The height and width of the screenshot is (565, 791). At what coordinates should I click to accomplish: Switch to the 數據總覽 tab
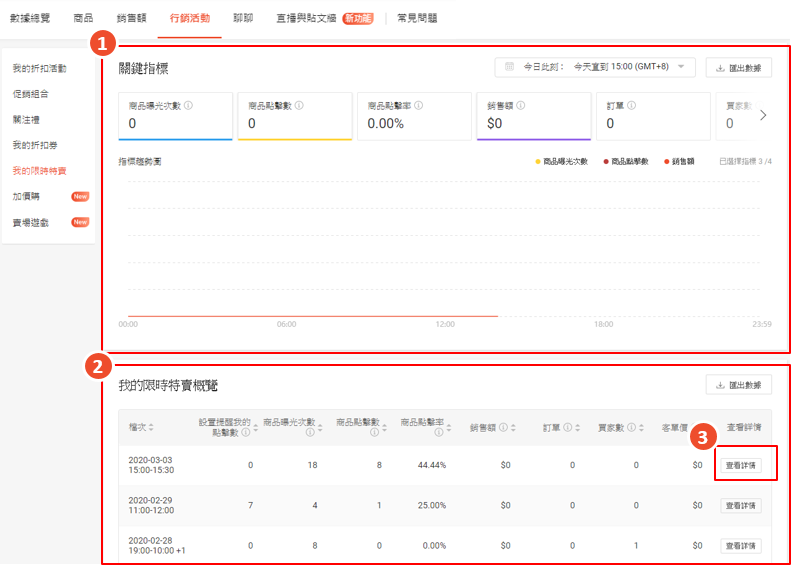[30, 18]
